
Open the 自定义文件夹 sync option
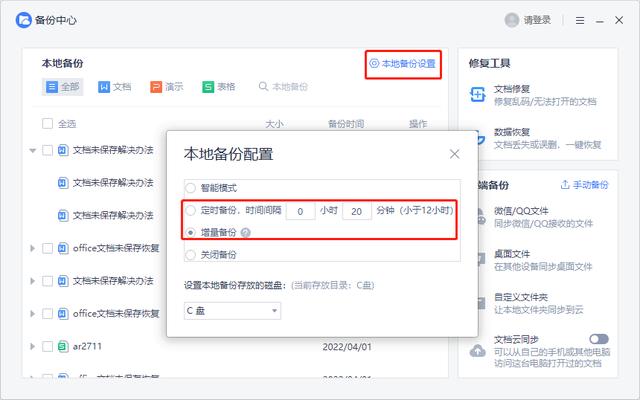[538, 304]
